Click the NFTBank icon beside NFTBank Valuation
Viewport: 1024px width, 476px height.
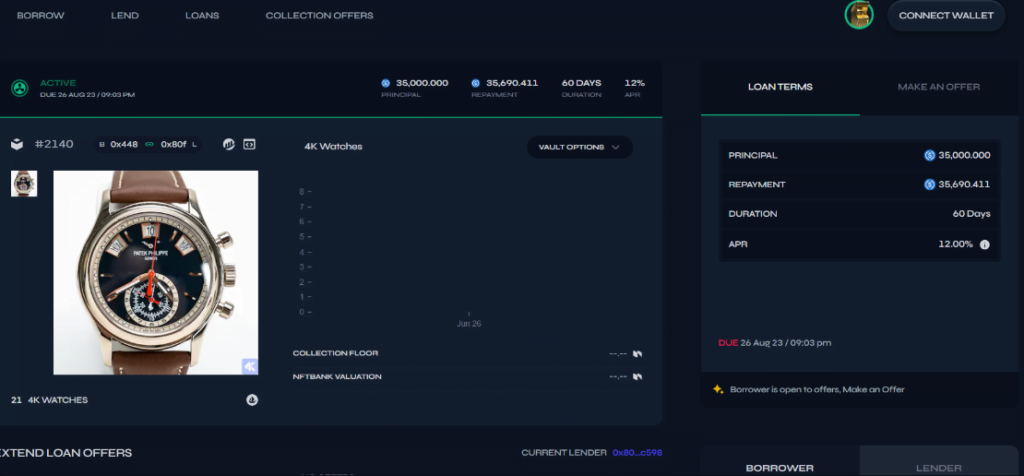(x=637, y=376)
